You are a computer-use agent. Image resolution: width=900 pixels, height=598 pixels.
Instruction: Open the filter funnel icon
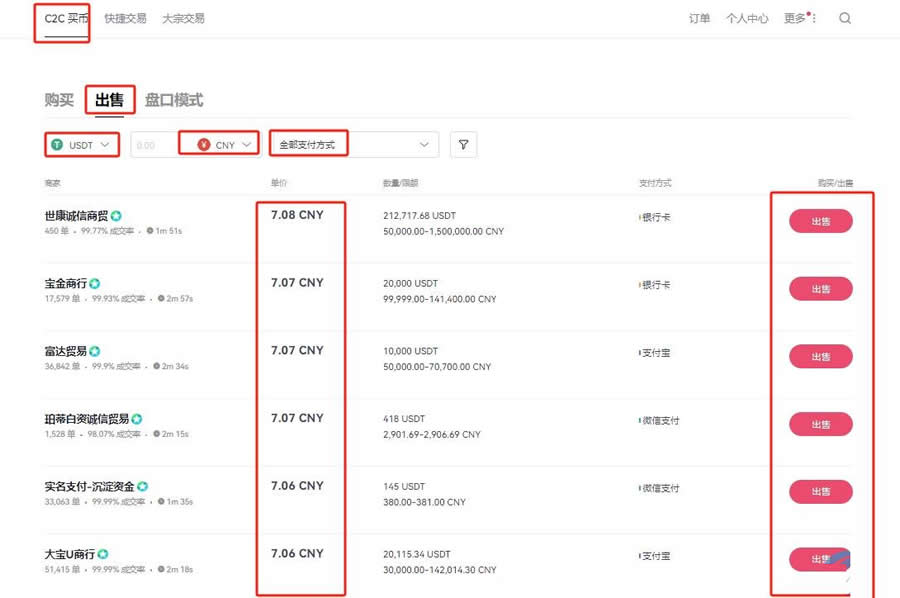pyautogui.click(x=463, y=145)
